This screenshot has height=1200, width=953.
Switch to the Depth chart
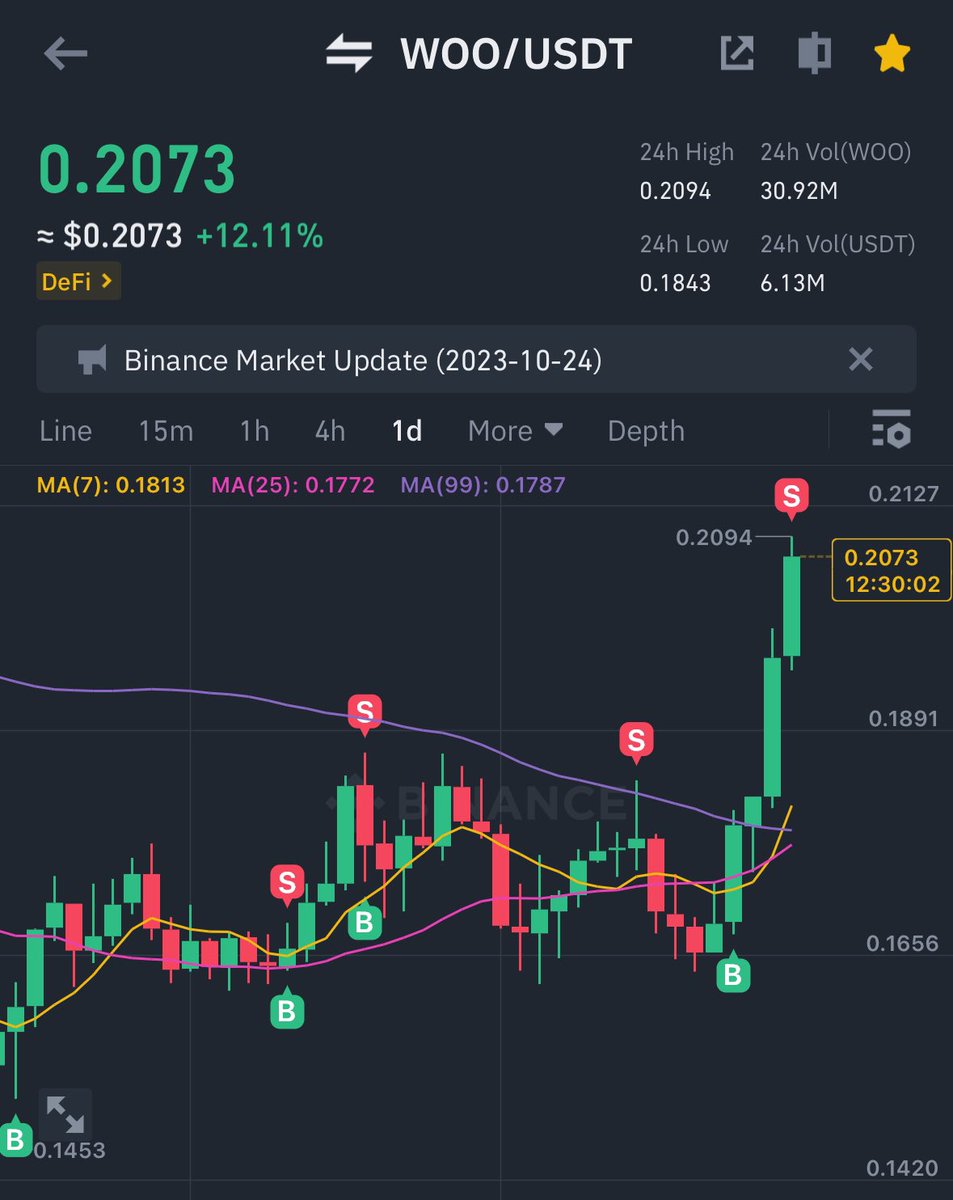[x=646, y=431]
